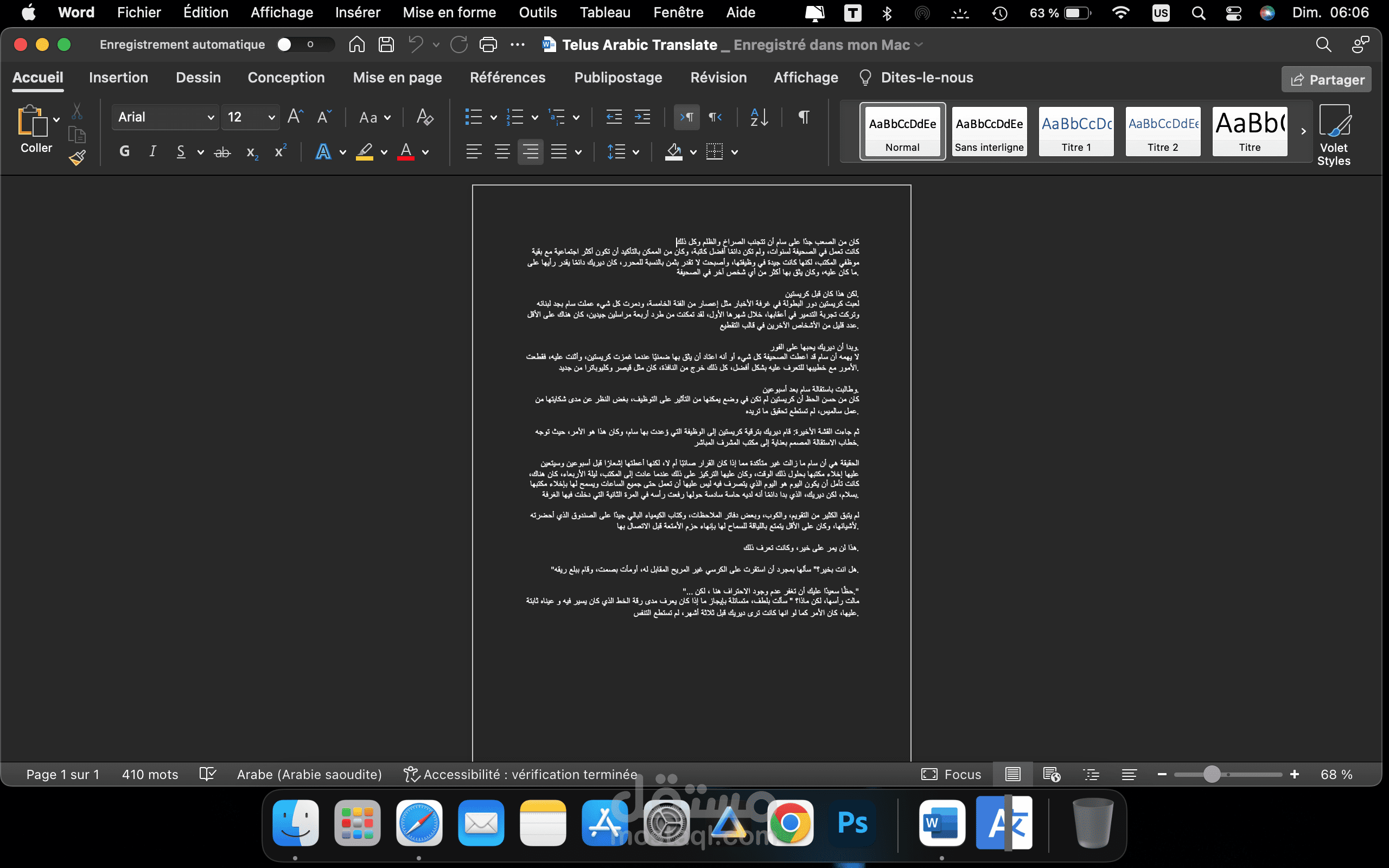
Task: Expand the font size 12 dropdown
Action: [271, 117]
